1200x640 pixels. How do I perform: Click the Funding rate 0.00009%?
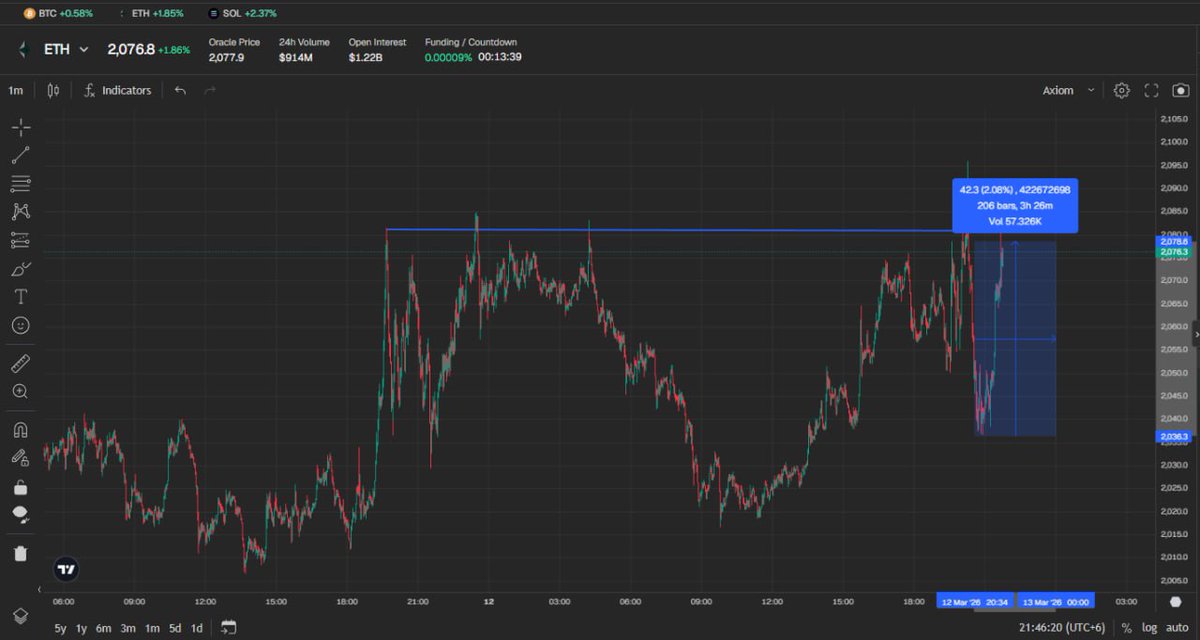pyautogui.click(x=448, y=57)
